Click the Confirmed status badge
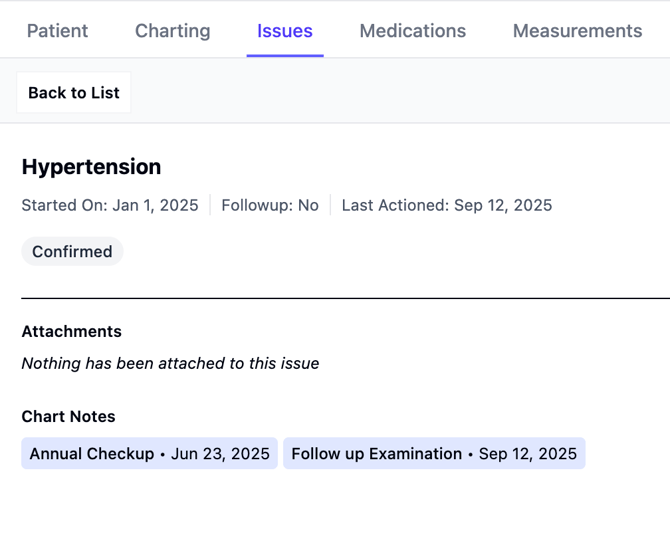The height and width of the screenshot is (533, 670). tap(72, 252)
